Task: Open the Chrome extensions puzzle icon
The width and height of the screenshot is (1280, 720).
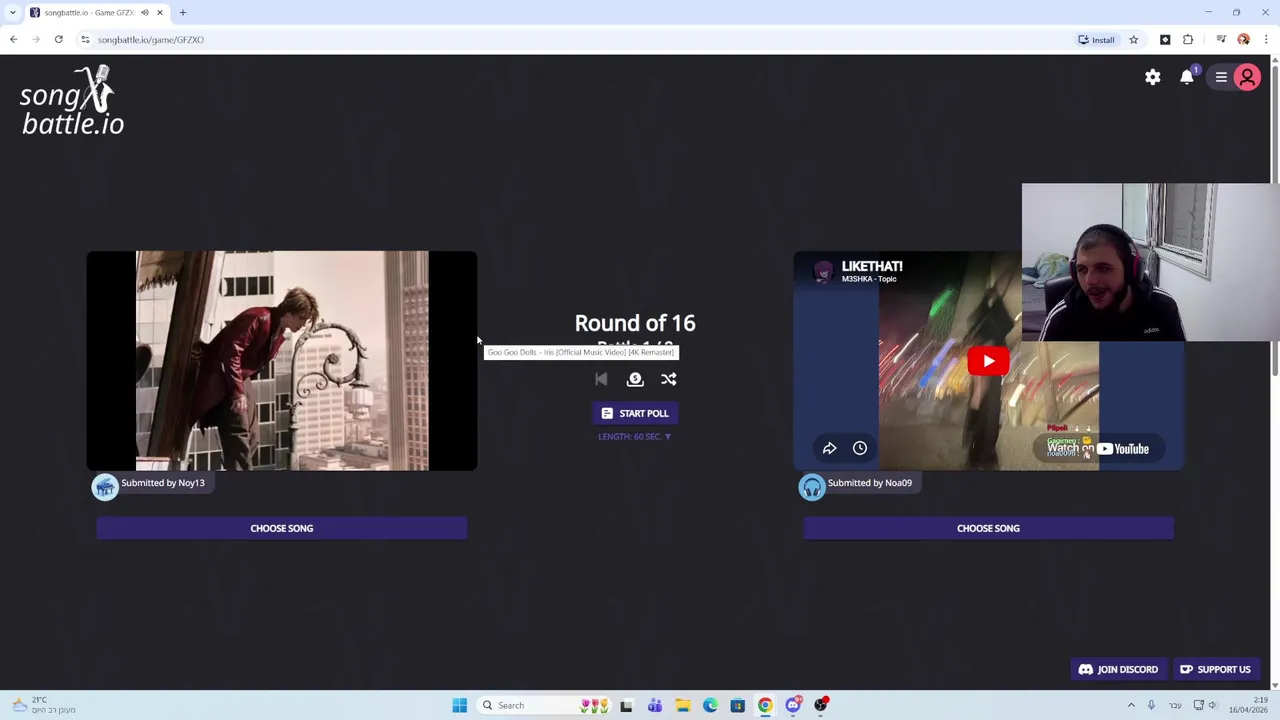Action: (1188, 40)
